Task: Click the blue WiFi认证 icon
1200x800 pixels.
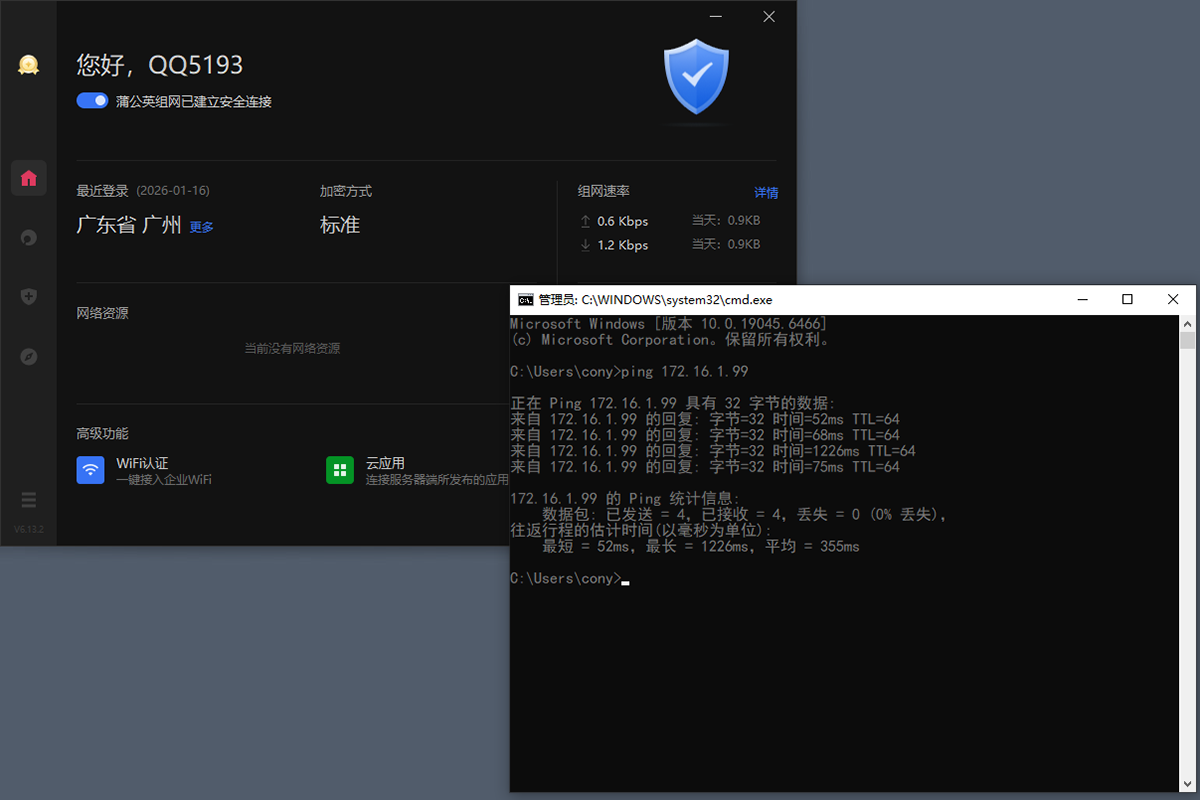Action: 90,470
